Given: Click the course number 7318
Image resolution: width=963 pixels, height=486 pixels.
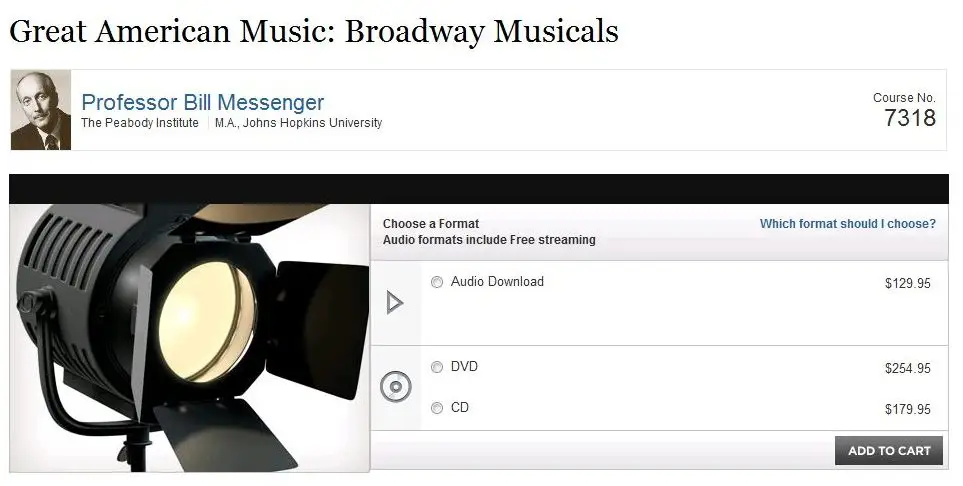Looking at the screenshot, I should click(x=910, y=117).
